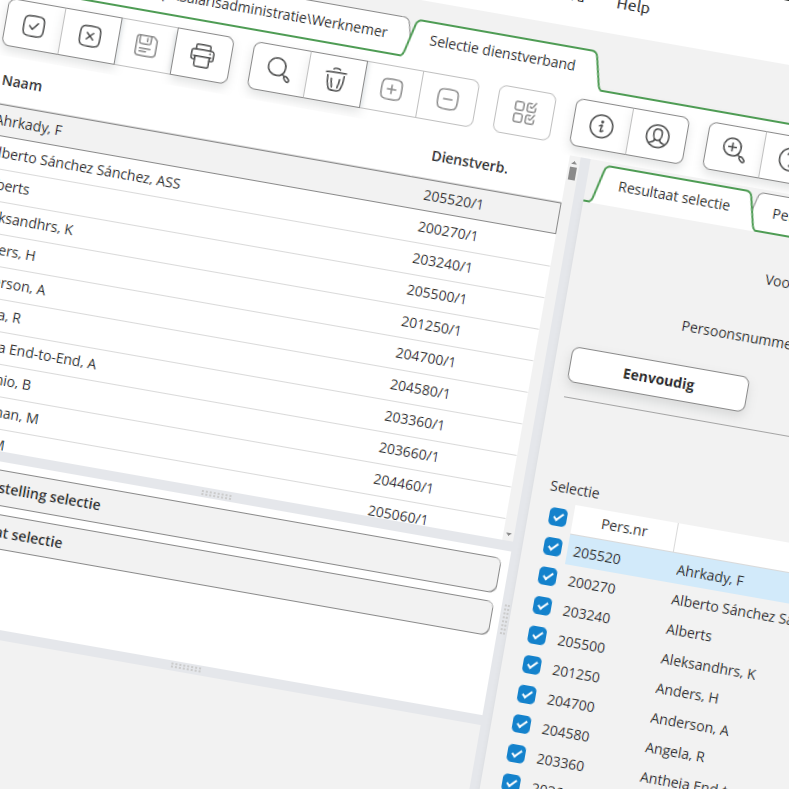Image resolution: width=789 pixels, height=789 pixels.
Task: Uncheck the checkbox for 205500
Action: tap(537, 636)
